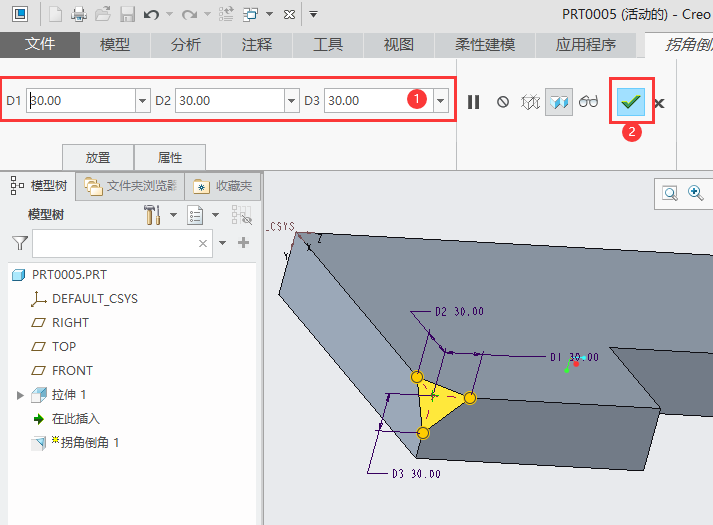
Task: Toggle the attached shaded preview mode
Action: [x=558, y=102]
